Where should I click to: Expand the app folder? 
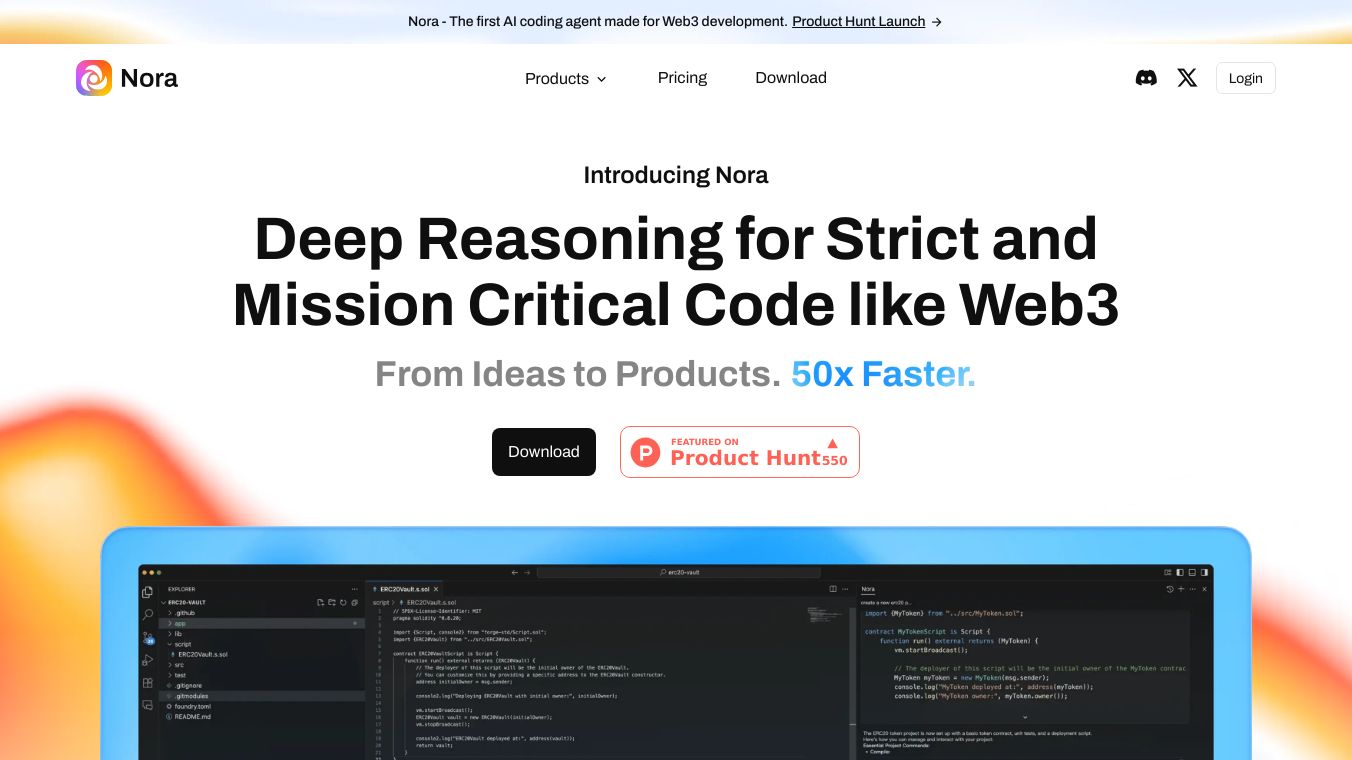(x=178, y=623)
